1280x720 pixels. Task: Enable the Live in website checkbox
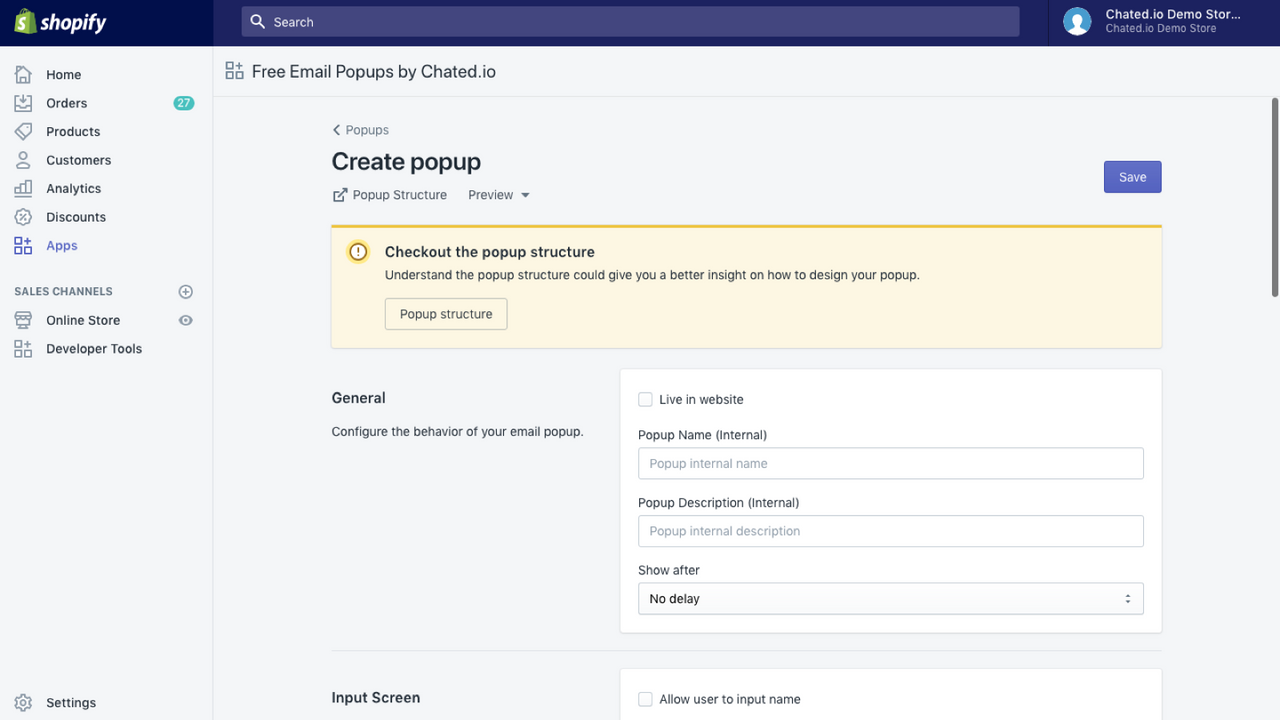pyautogui.click(x=645, y=398)
